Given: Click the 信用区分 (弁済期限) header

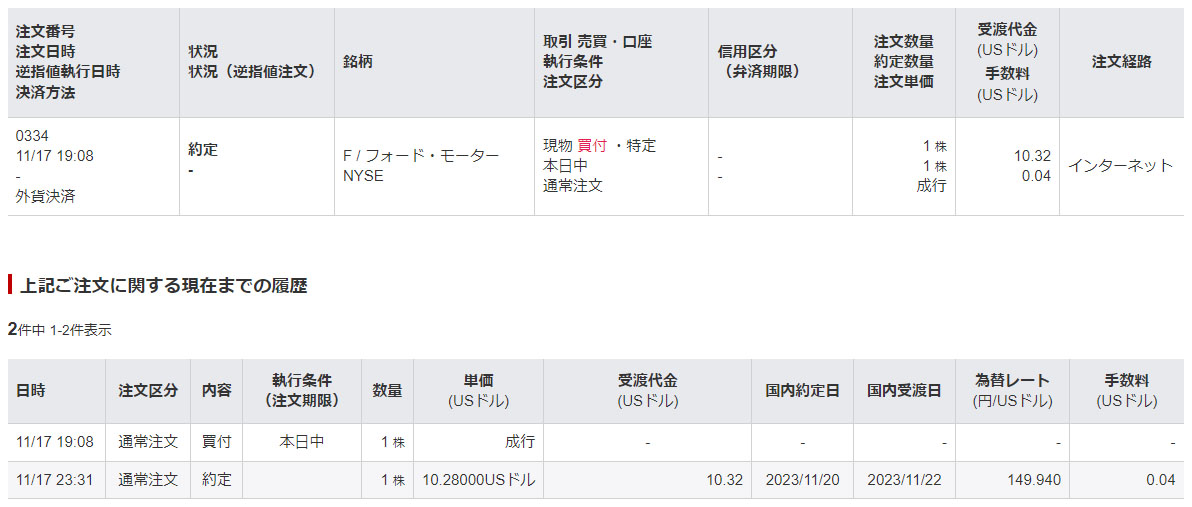Looking at the screenshot, I should [x=747, y=62].
